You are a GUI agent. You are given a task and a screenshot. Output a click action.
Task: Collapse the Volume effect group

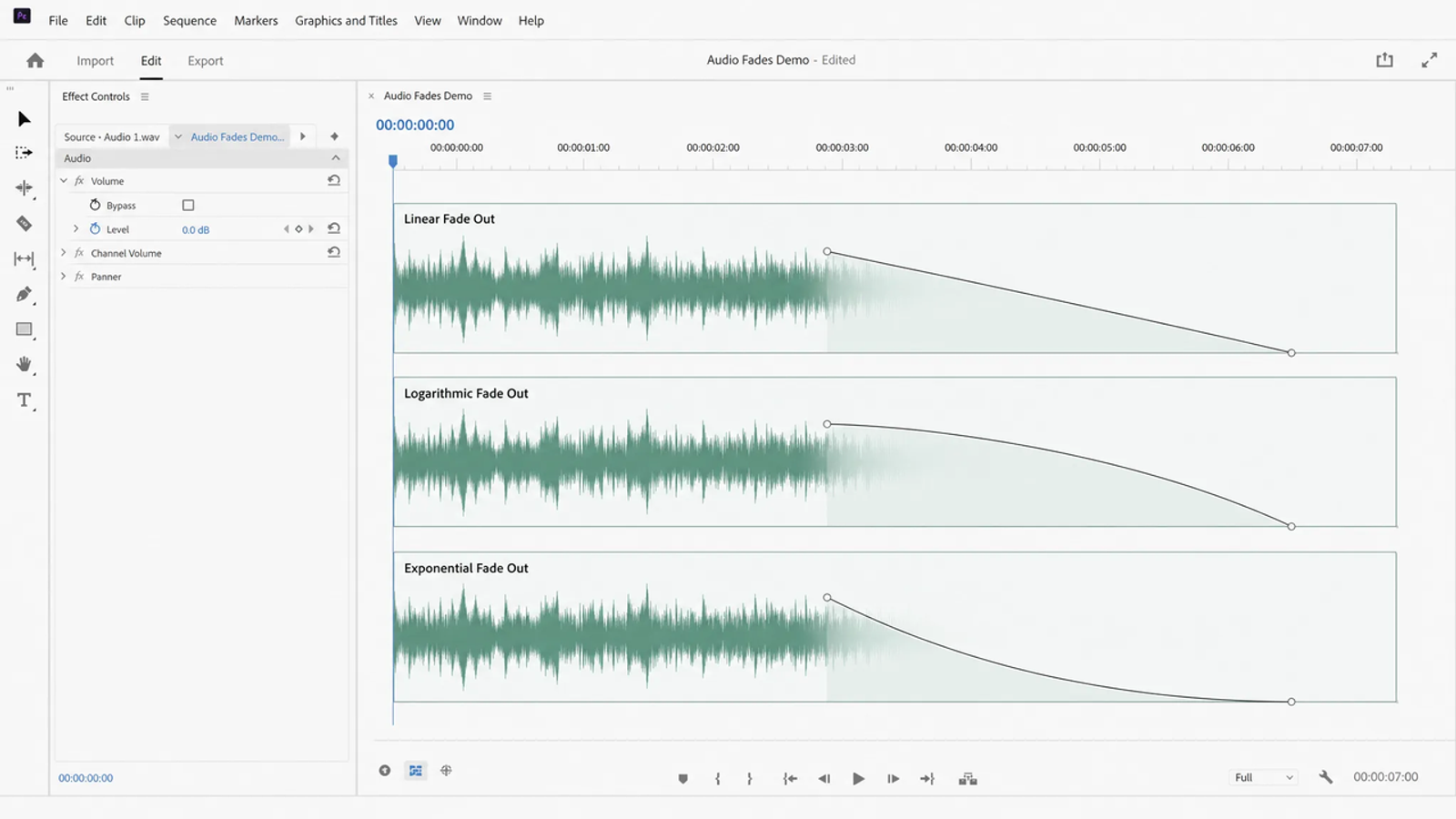click(64, 181)
